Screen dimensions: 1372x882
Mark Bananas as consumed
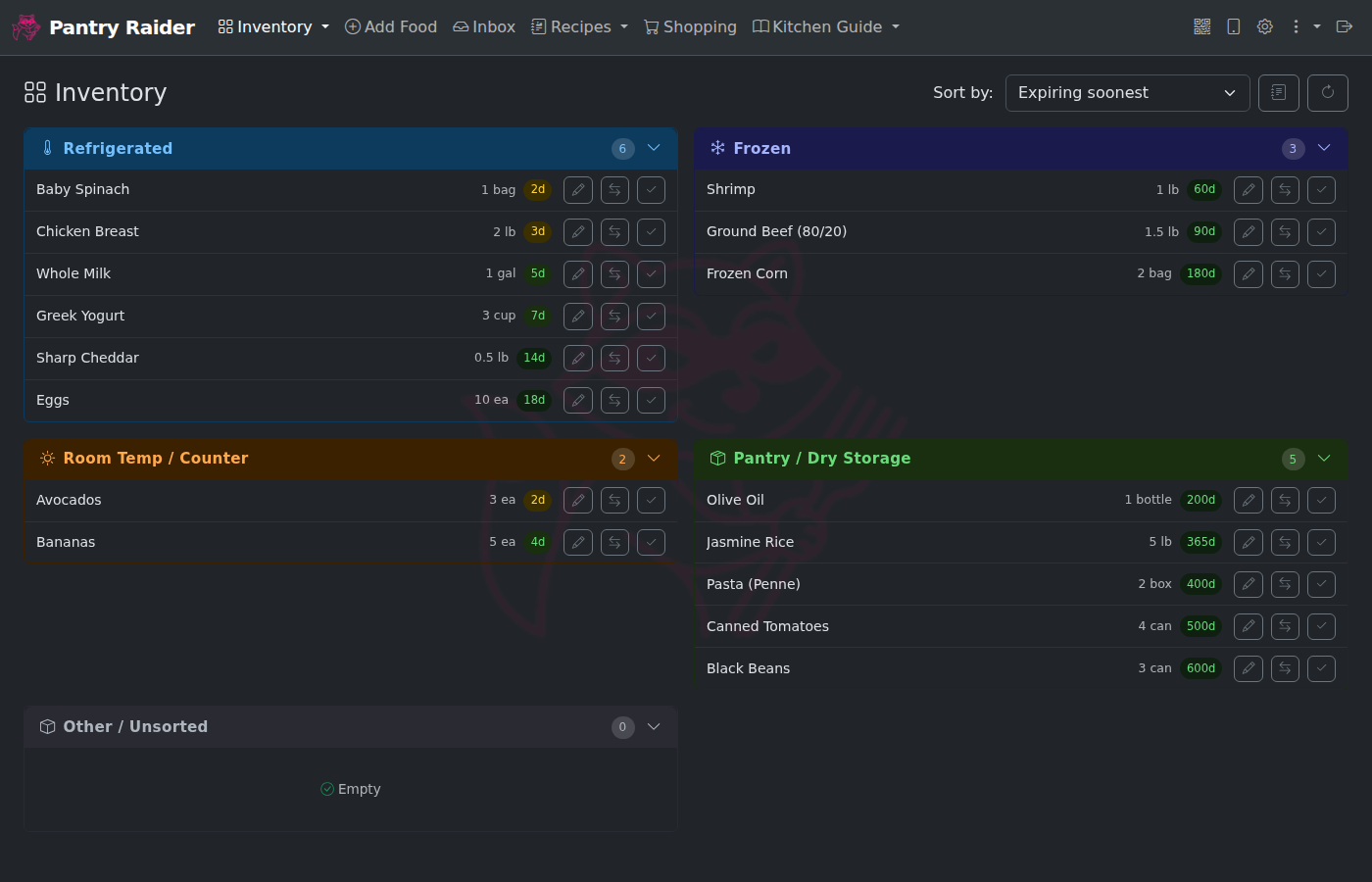pyautogui.click(x=651, y=543)
